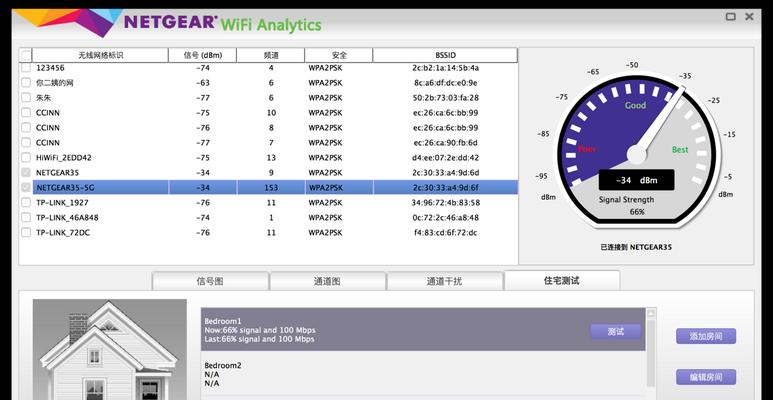Image resolution: width=773 pixels, height=400 pixels.
Task: Tick the checkbox for 朱朱 network
Action: 26,98
